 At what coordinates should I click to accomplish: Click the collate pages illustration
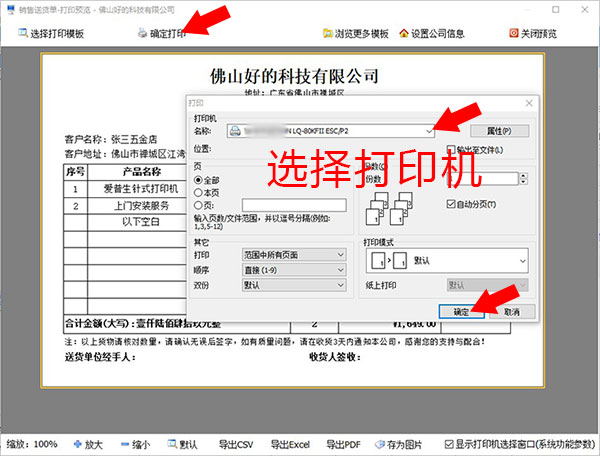pyautogui.click(x=390, y=208)
